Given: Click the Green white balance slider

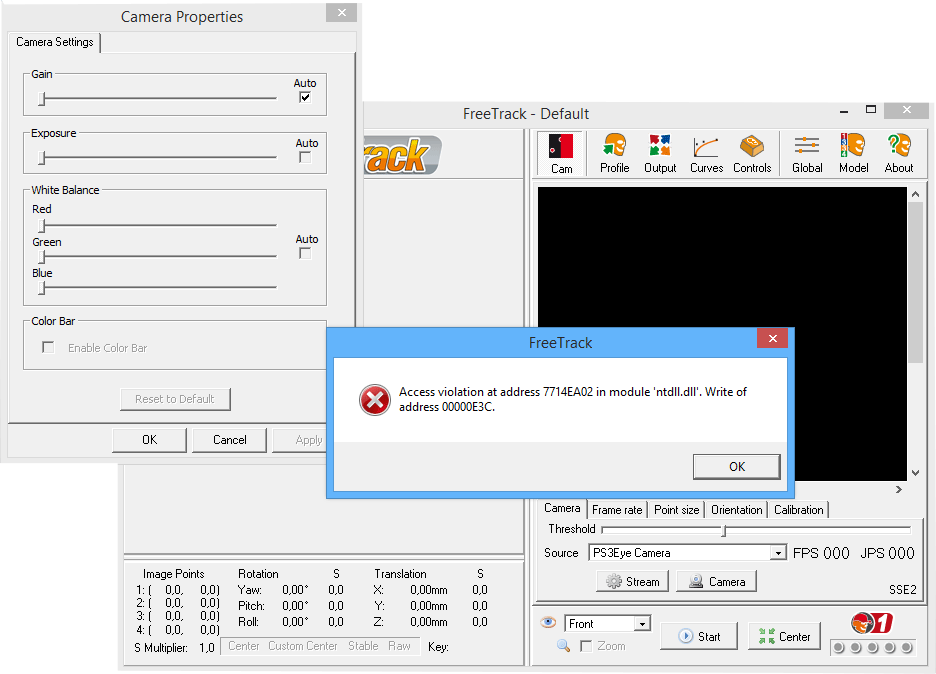Looking at the screenshot, I should 158,257.
